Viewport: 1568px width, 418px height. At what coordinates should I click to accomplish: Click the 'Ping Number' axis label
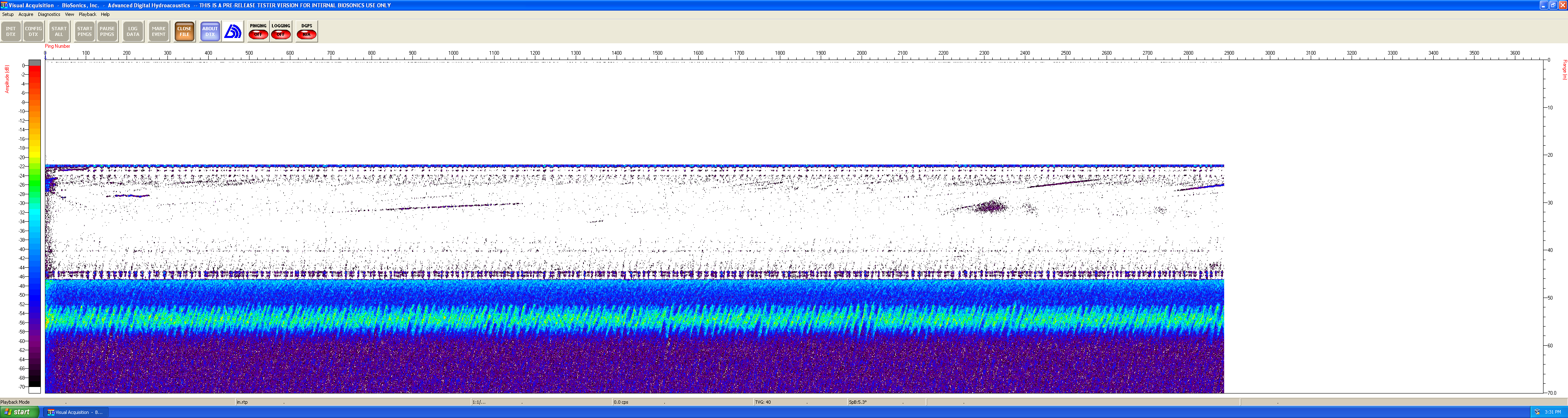point(57,46)
